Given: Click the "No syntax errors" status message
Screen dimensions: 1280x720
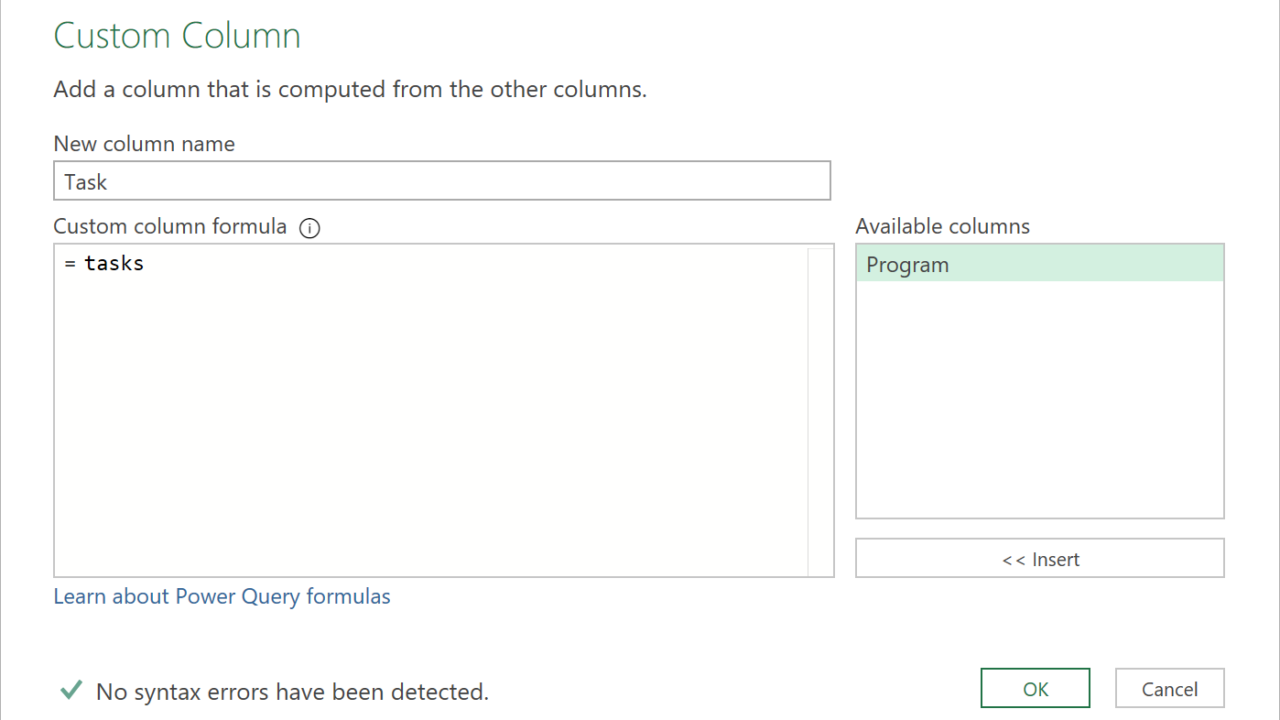Looking at the screenshot, I should tap(292, 691).
